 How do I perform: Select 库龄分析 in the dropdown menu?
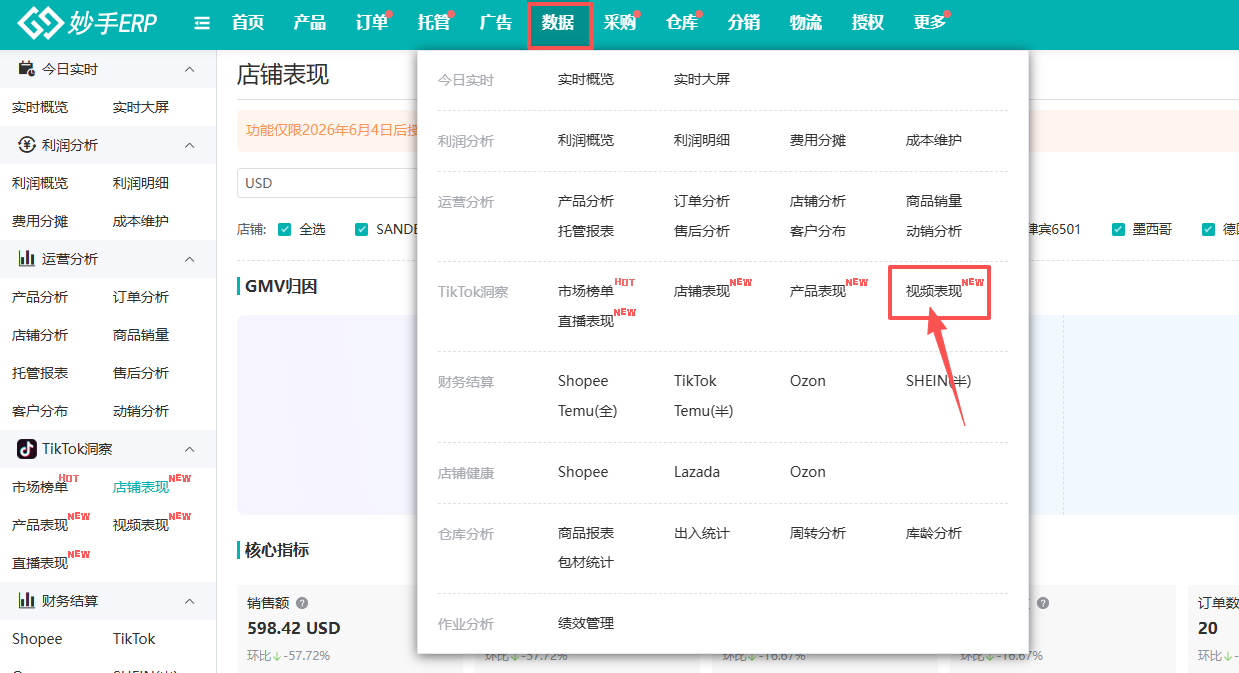pyautogui.click(x=934, y=533)
